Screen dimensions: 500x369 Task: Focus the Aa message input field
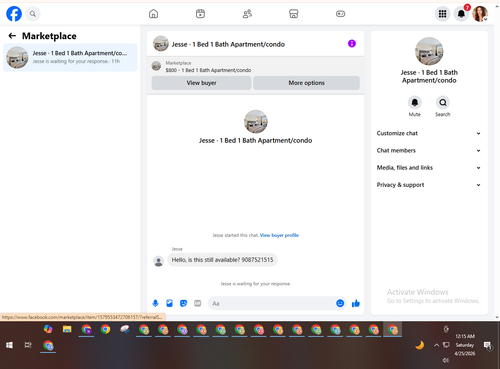(272, 303)
